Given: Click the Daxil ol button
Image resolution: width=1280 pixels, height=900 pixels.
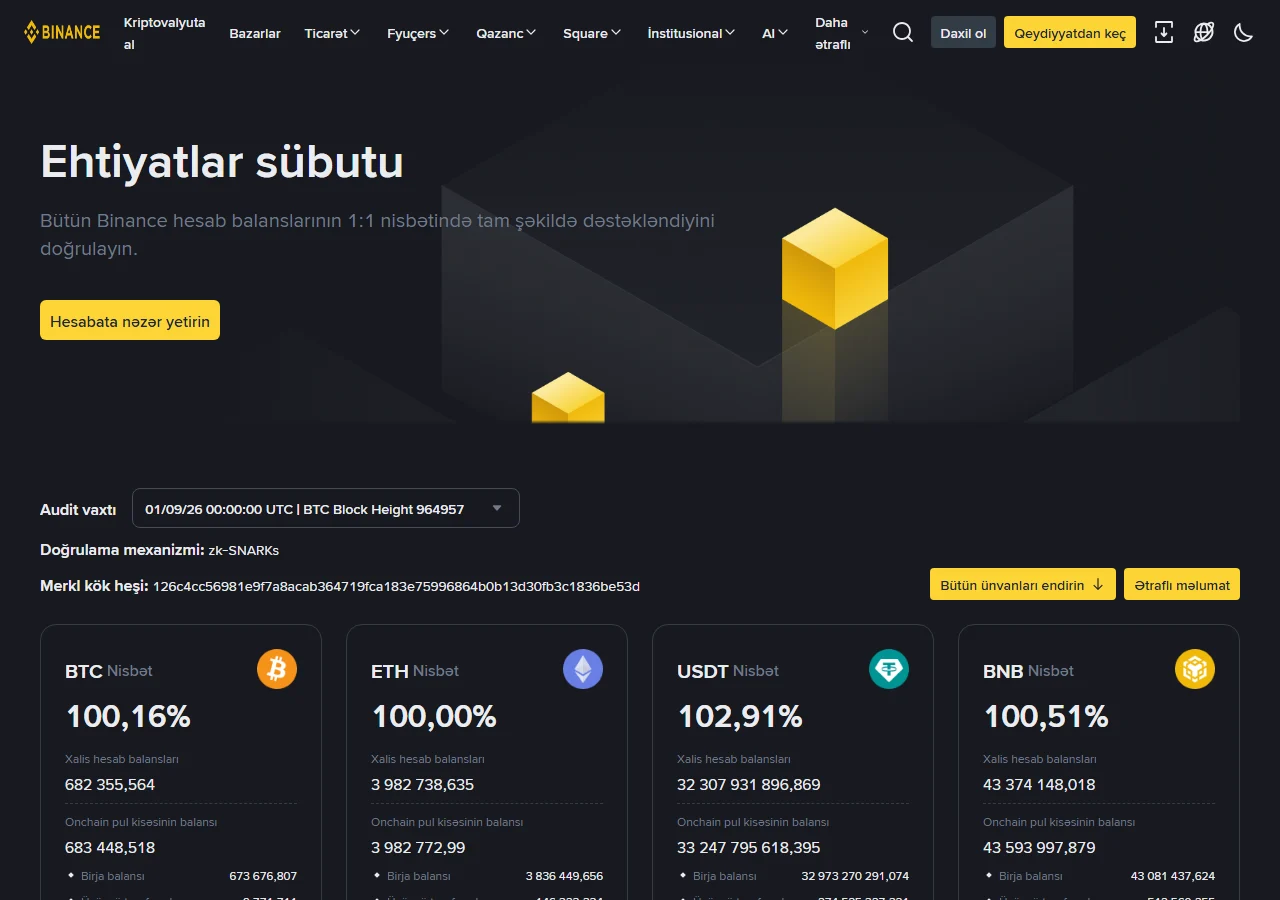Looking at the screenshot, I should click(x=963, y=32).
